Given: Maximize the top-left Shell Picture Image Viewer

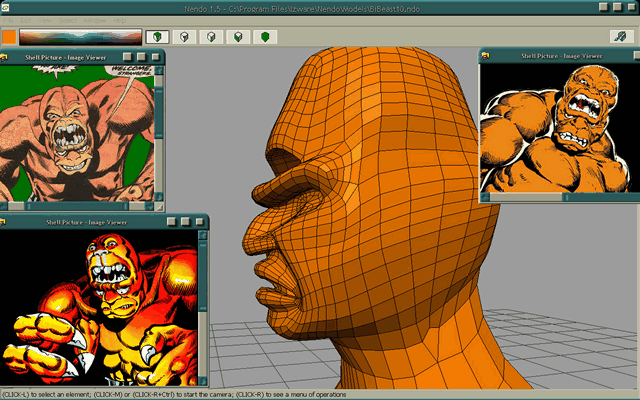Looking at the screenshot, I should pos(141,57).
